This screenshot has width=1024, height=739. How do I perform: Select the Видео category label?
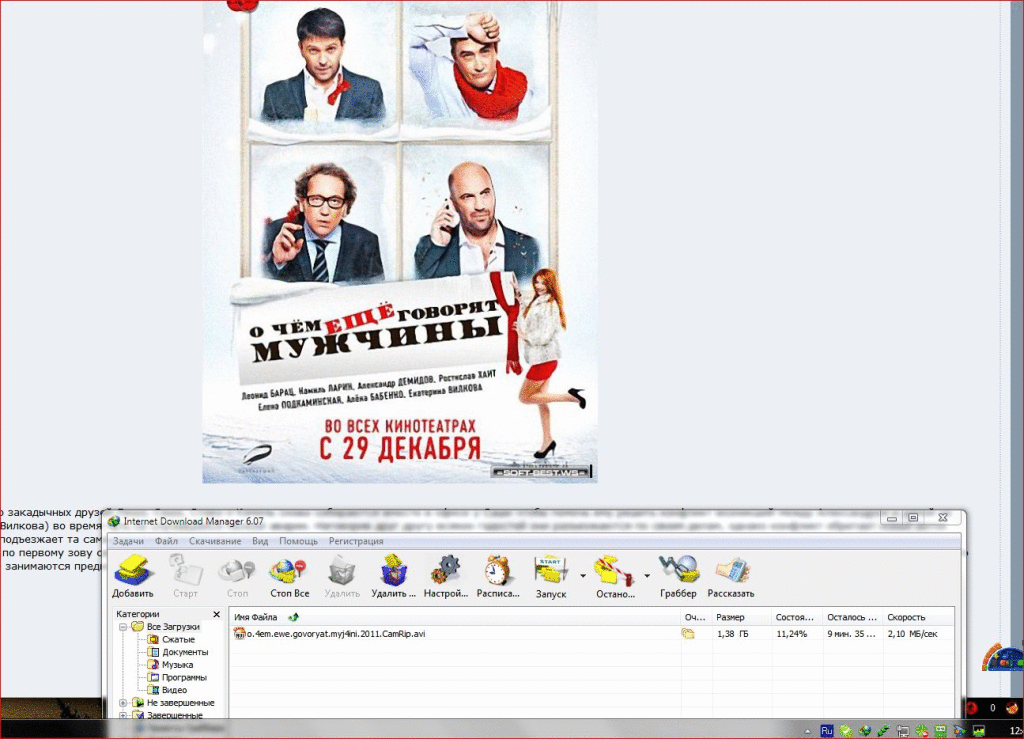click(x=174, y=690)
